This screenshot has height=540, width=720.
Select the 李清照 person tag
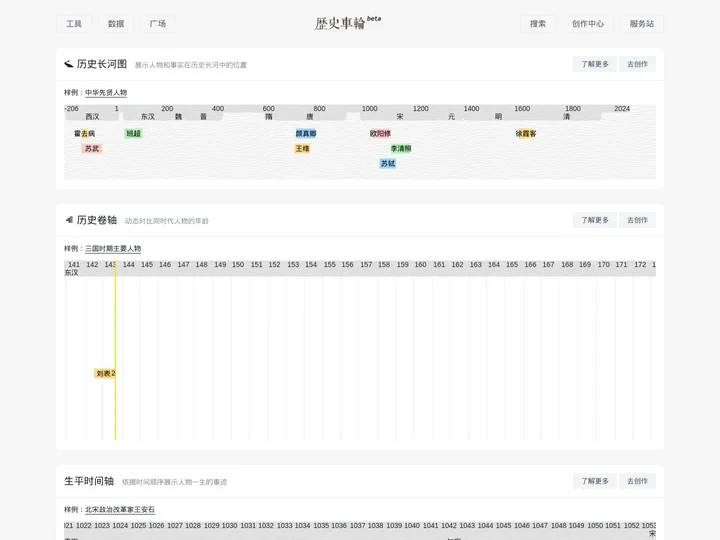[x=401, y=149]
